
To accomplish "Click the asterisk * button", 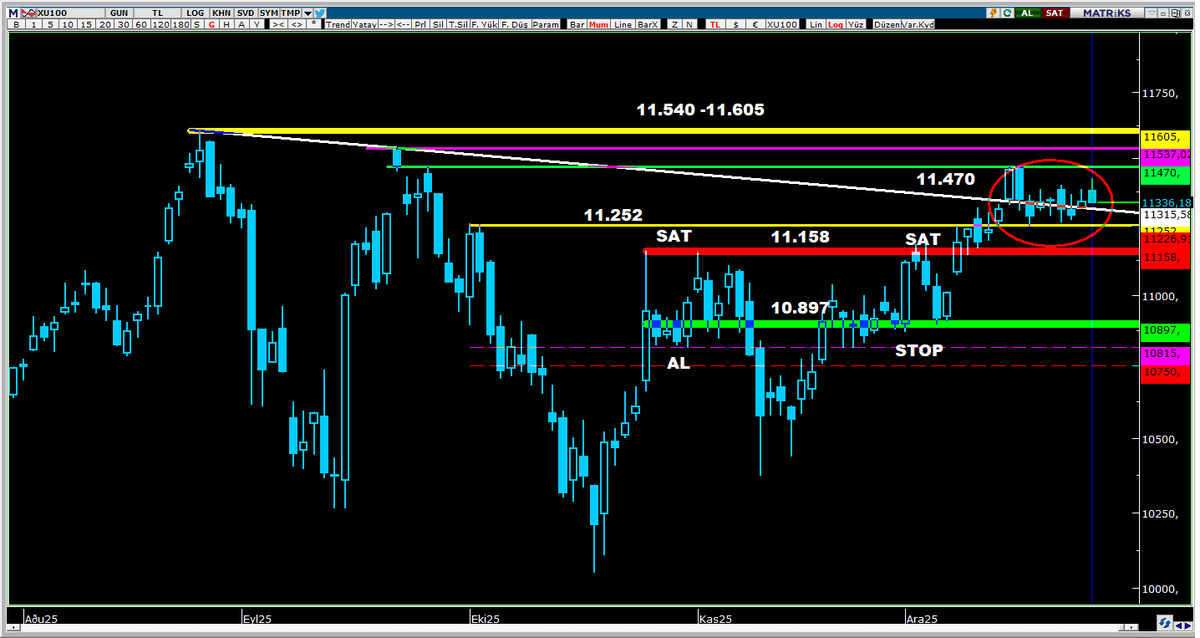I will tap(314, 24).
